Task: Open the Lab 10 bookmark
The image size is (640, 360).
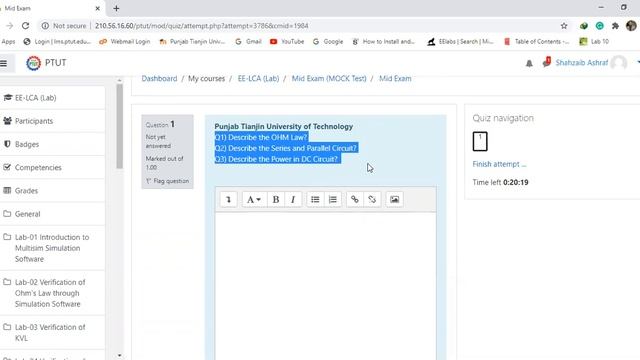Action: tap(594, 42)
